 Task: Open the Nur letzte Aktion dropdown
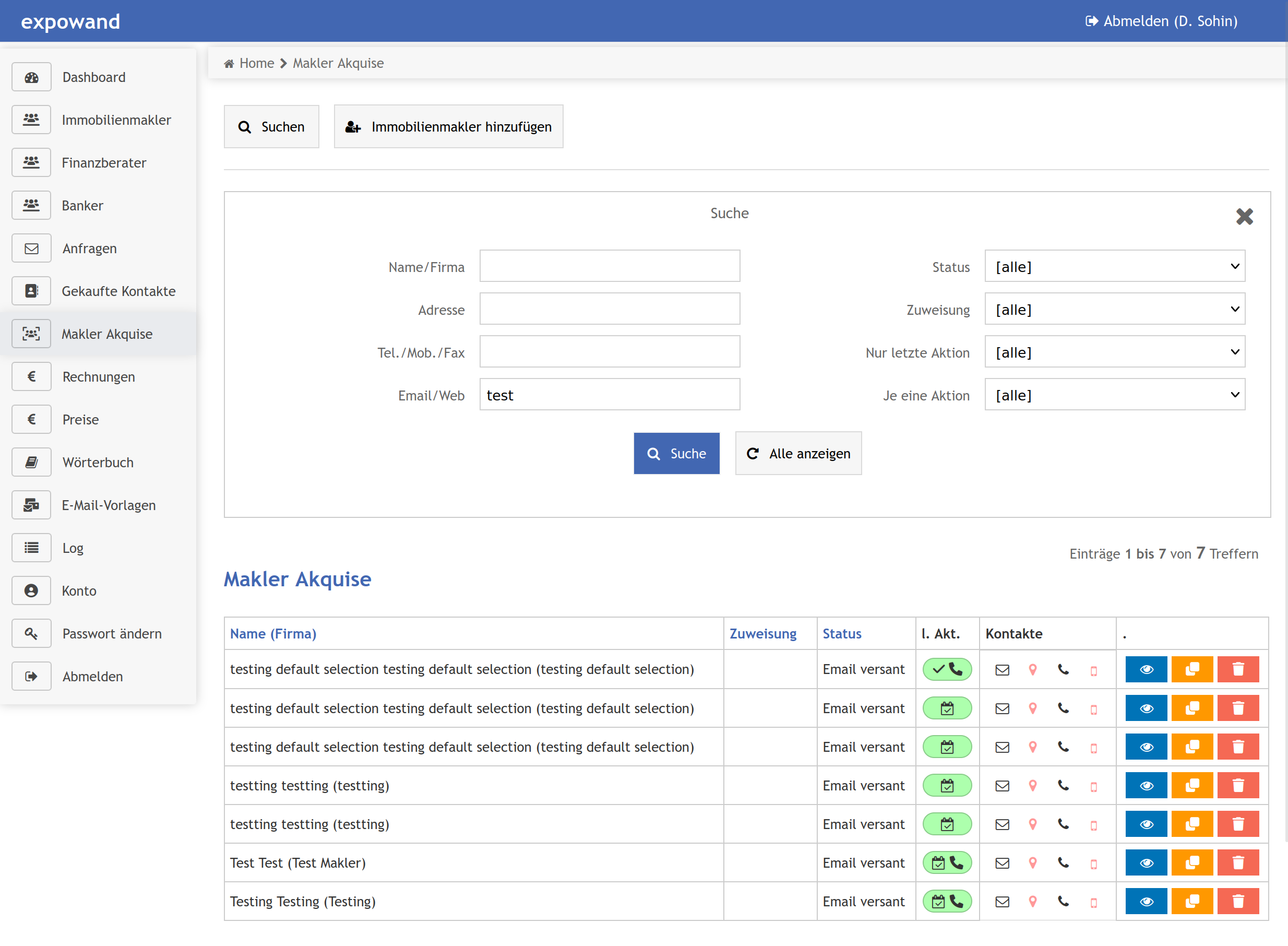click(1114, 352)
